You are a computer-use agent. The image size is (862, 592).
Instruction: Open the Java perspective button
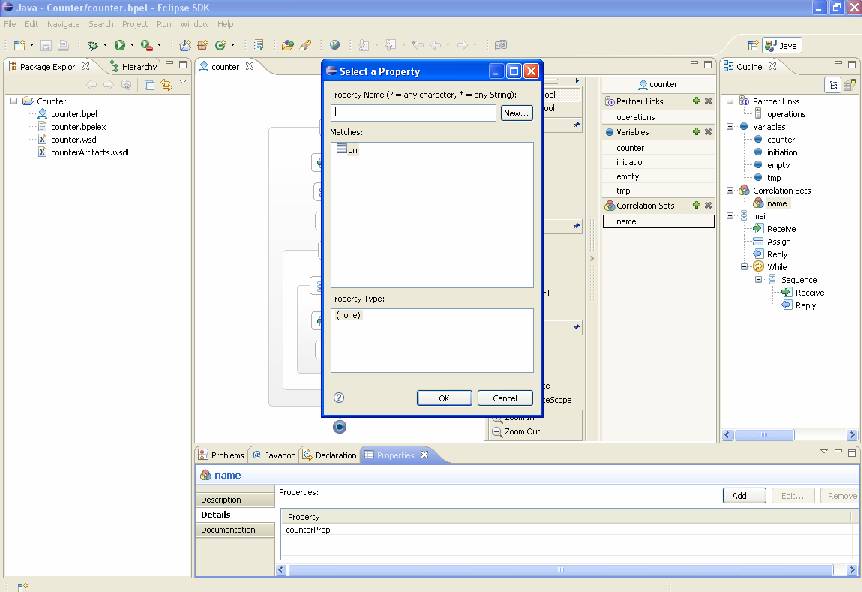(781, 45)
